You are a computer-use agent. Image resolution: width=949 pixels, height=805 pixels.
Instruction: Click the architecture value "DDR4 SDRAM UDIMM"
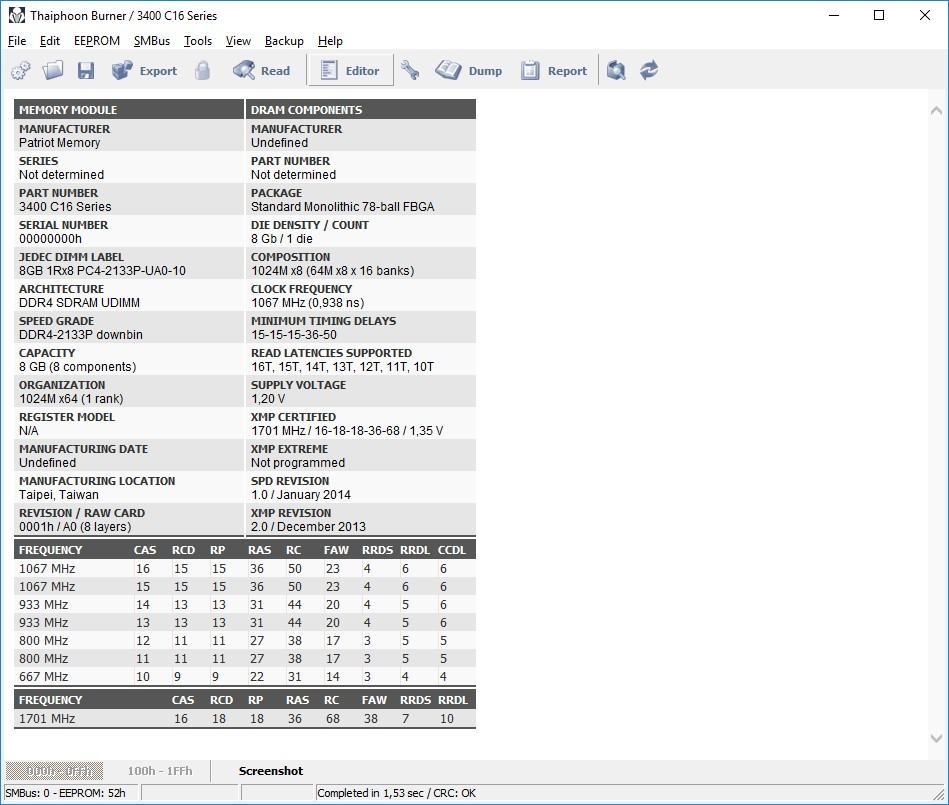79,303
